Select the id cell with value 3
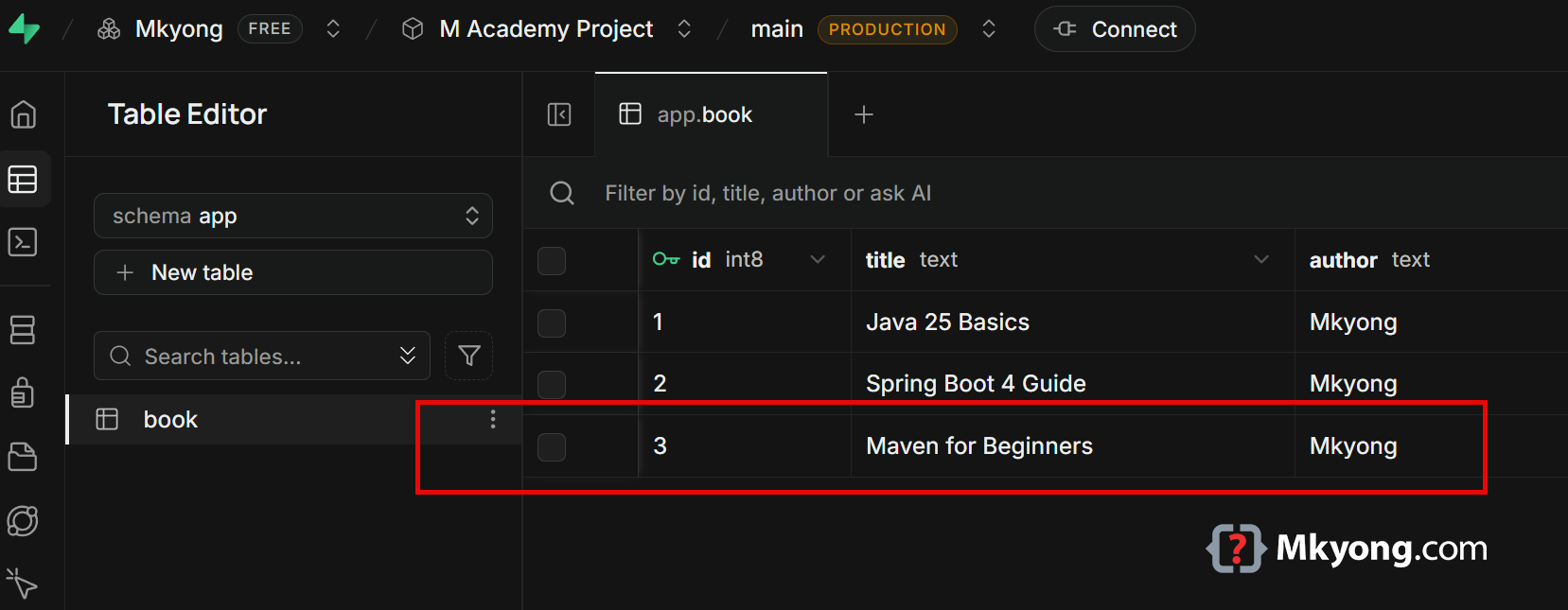The height and width of the screenshot is (610, 1568). pos(745,446)
